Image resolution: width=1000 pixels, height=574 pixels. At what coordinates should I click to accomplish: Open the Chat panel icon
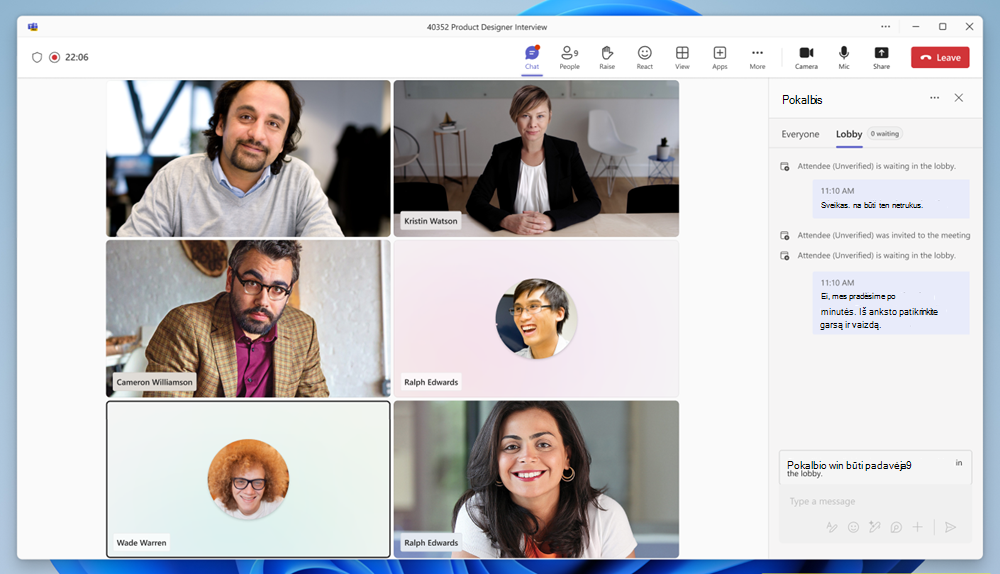point(532,57)
